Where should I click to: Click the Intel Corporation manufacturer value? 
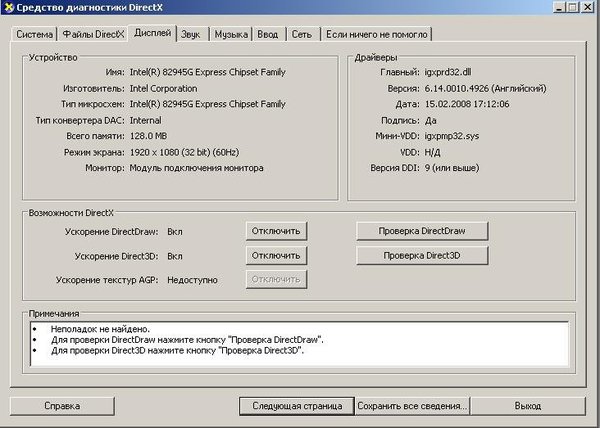click(x=163, y=88)
